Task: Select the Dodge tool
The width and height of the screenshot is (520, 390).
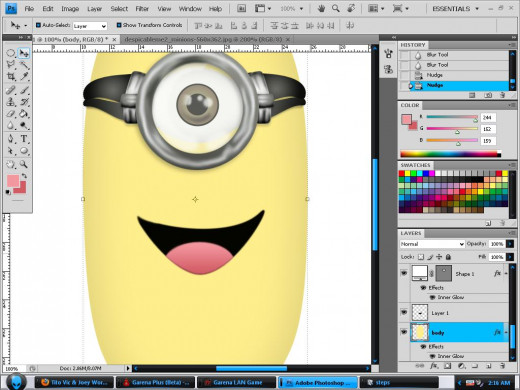Action: click(x=24, y=126)
